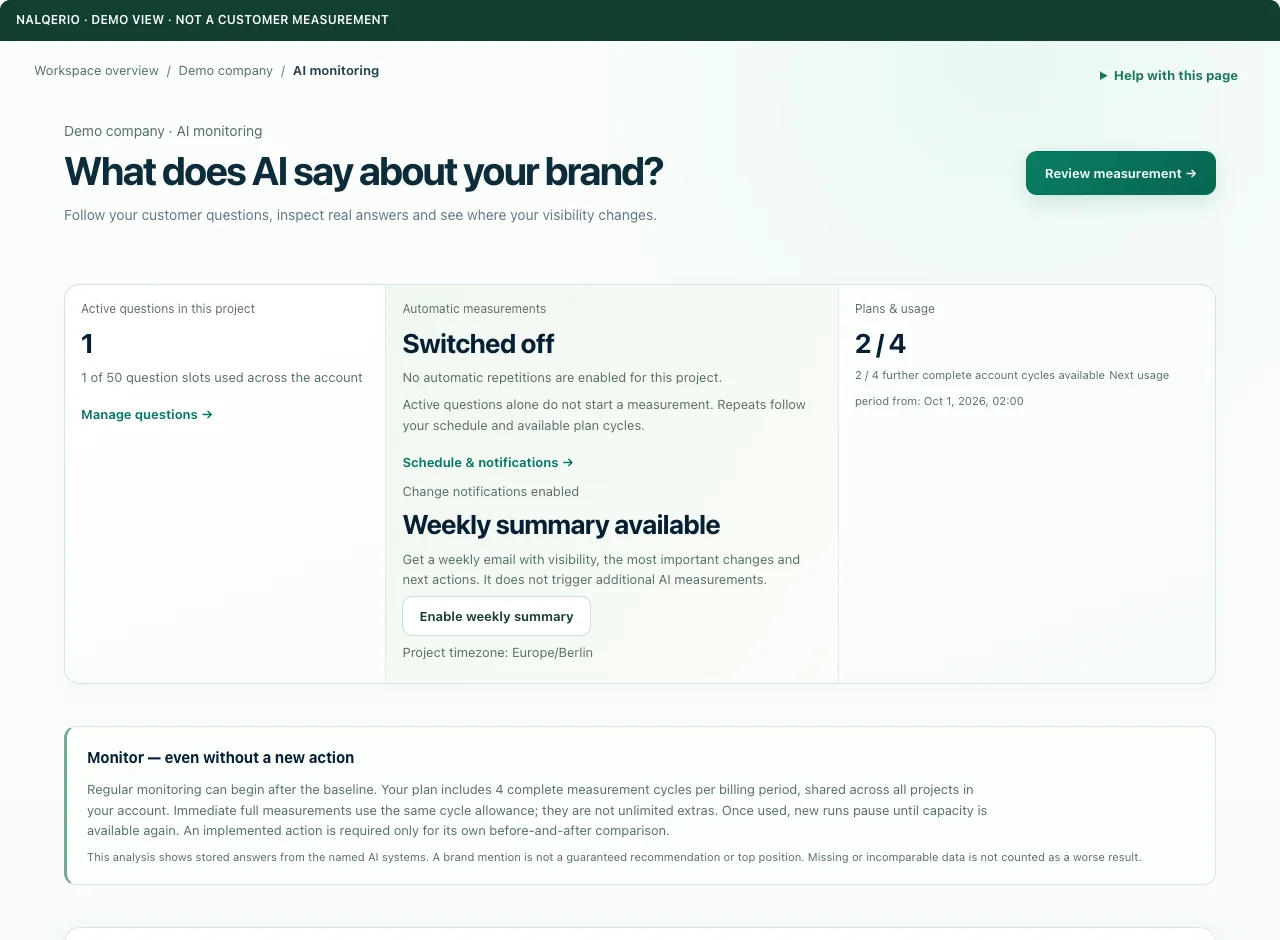Click the page title about your brand
This screenshot has width=1280, height=940.
pos(363,172)
